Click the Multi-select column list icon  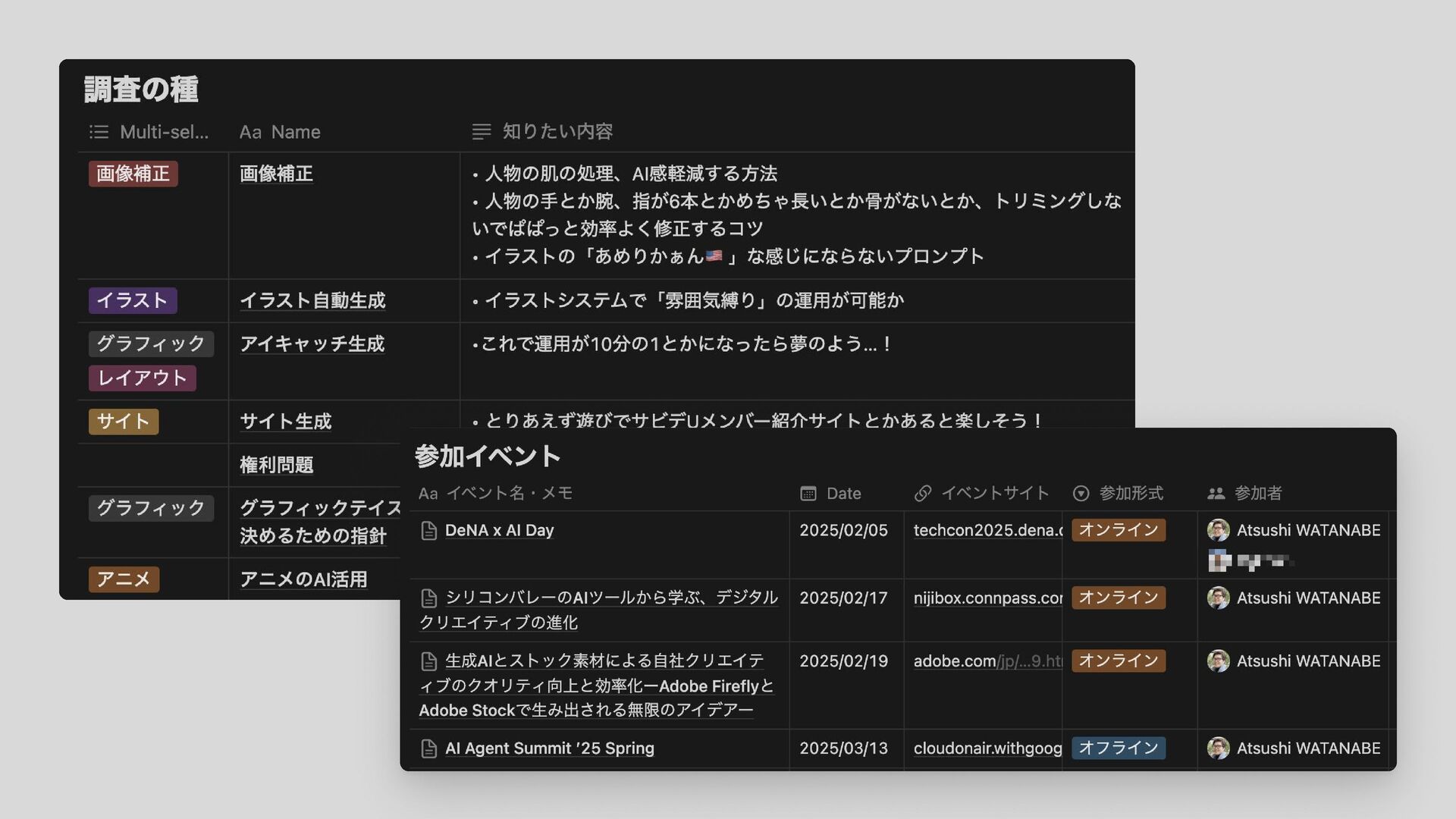click(99, 132)
